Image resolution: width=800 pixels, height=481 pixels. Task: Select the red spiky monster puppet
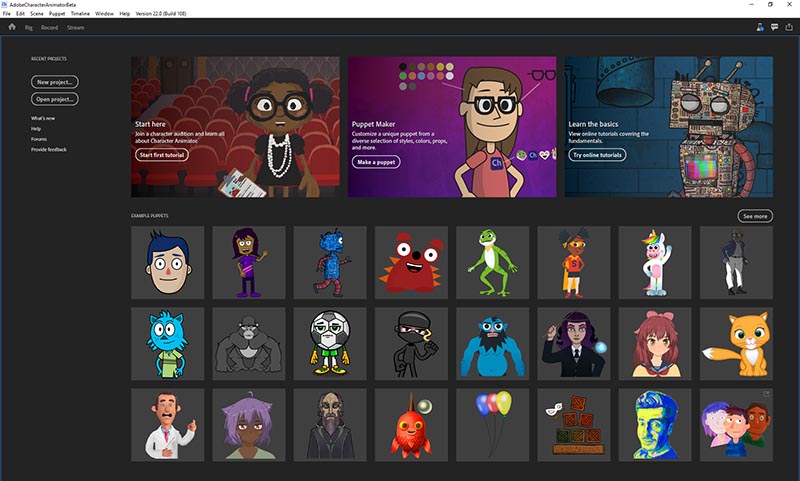(x=411, y=263)
